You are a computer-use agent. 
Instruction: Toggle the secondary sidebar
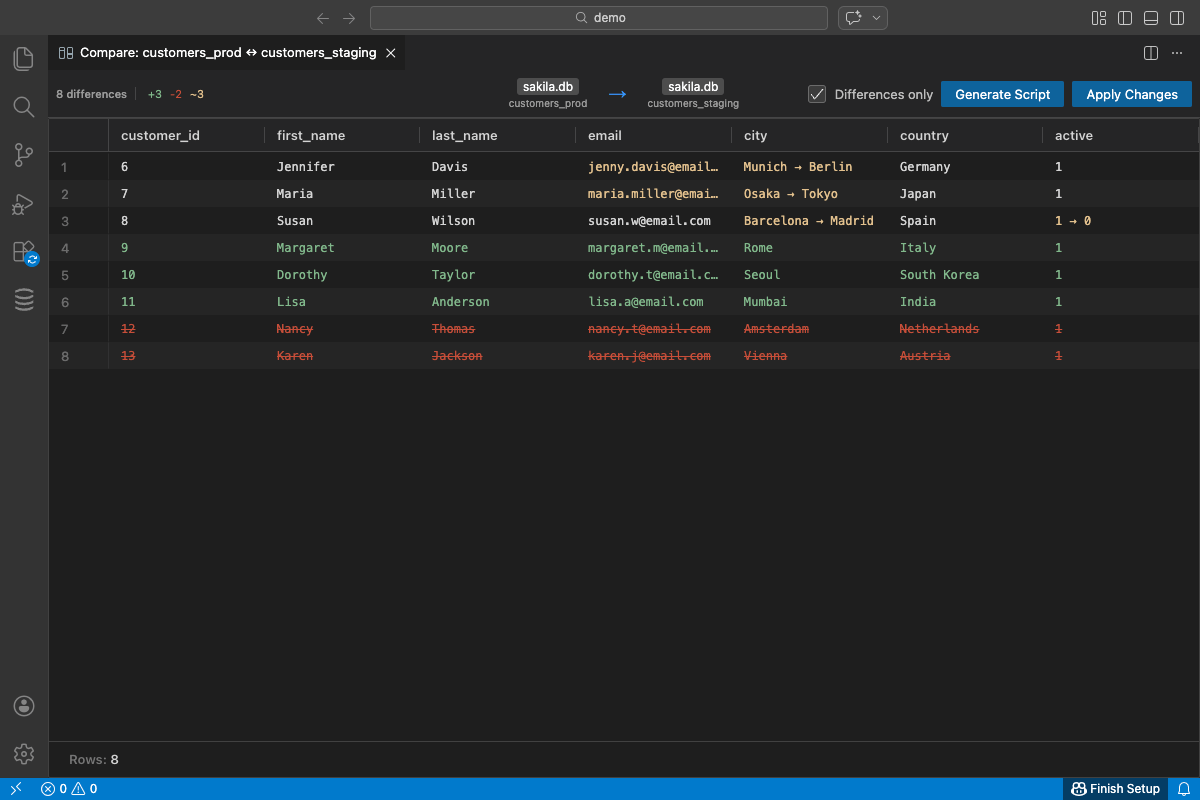1176,17
